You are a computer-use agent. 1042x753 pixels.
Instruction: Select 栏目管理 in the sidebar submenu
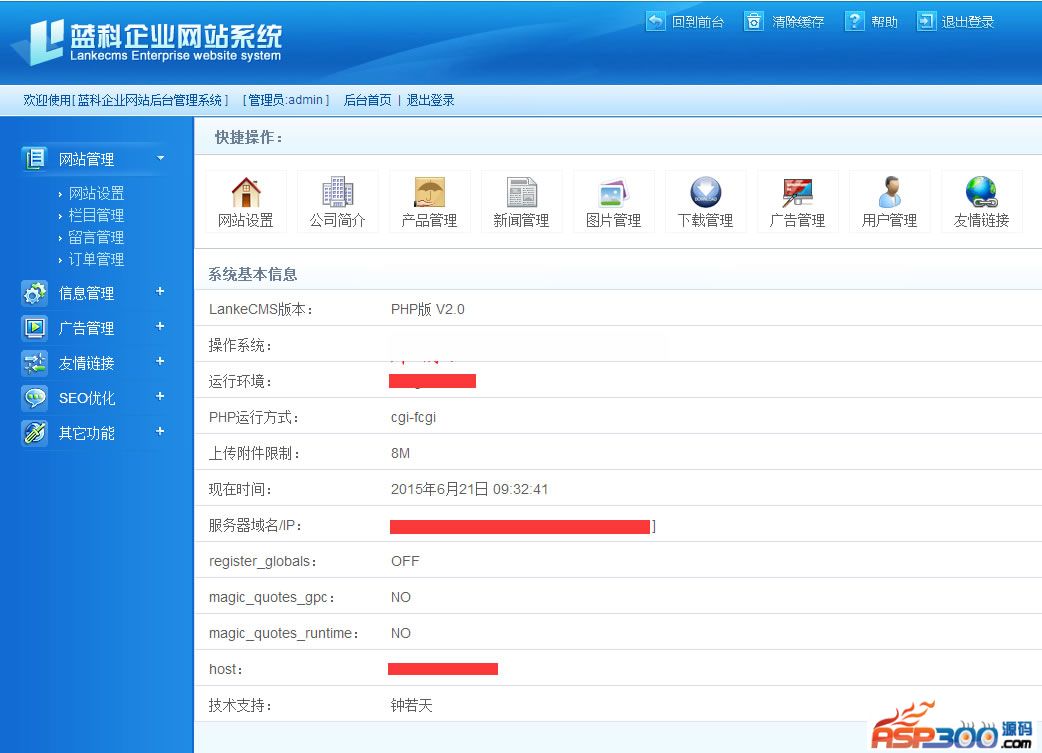(x=96, y=215)
